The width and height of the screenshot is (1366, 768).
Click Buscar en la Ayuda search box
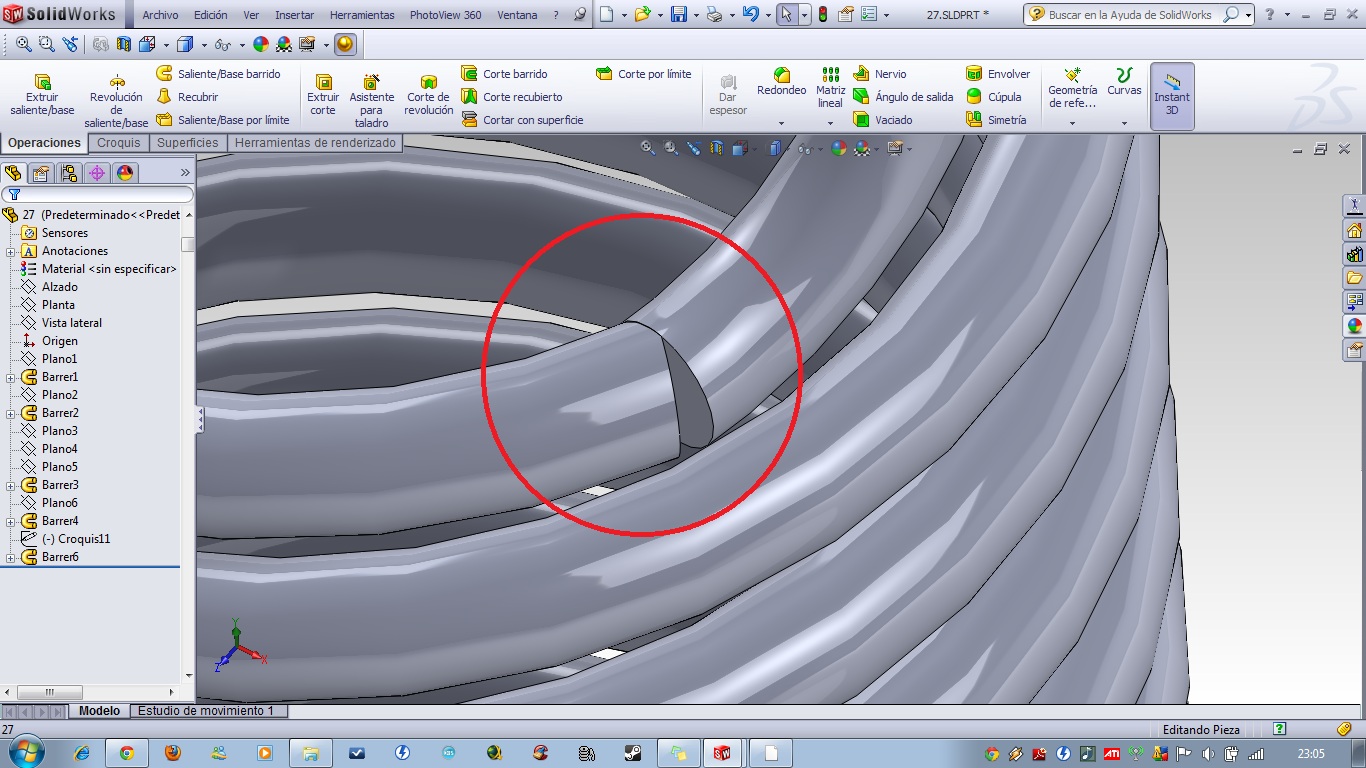coord(1137,15)
